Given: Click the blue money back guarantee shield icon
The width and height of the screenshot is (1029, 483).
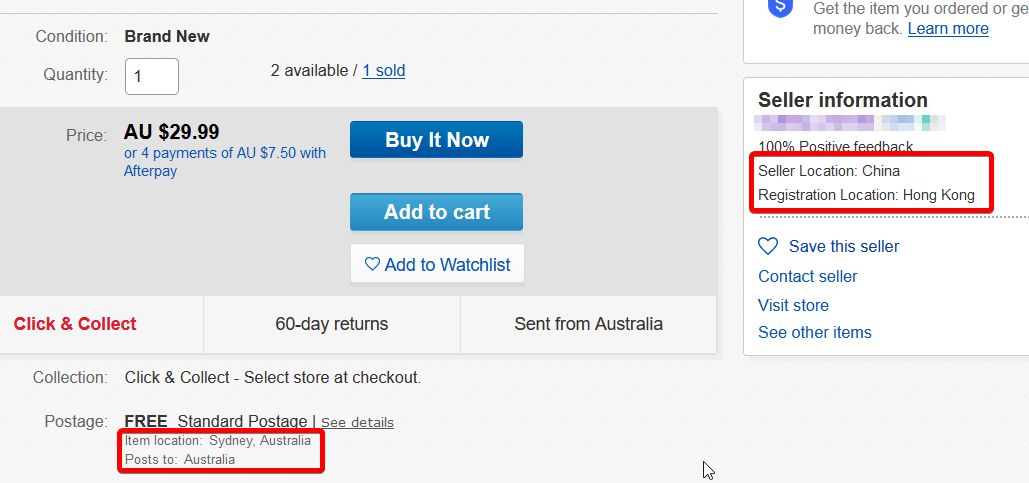Looking at the screenshot, I should (x=780, y=8).
